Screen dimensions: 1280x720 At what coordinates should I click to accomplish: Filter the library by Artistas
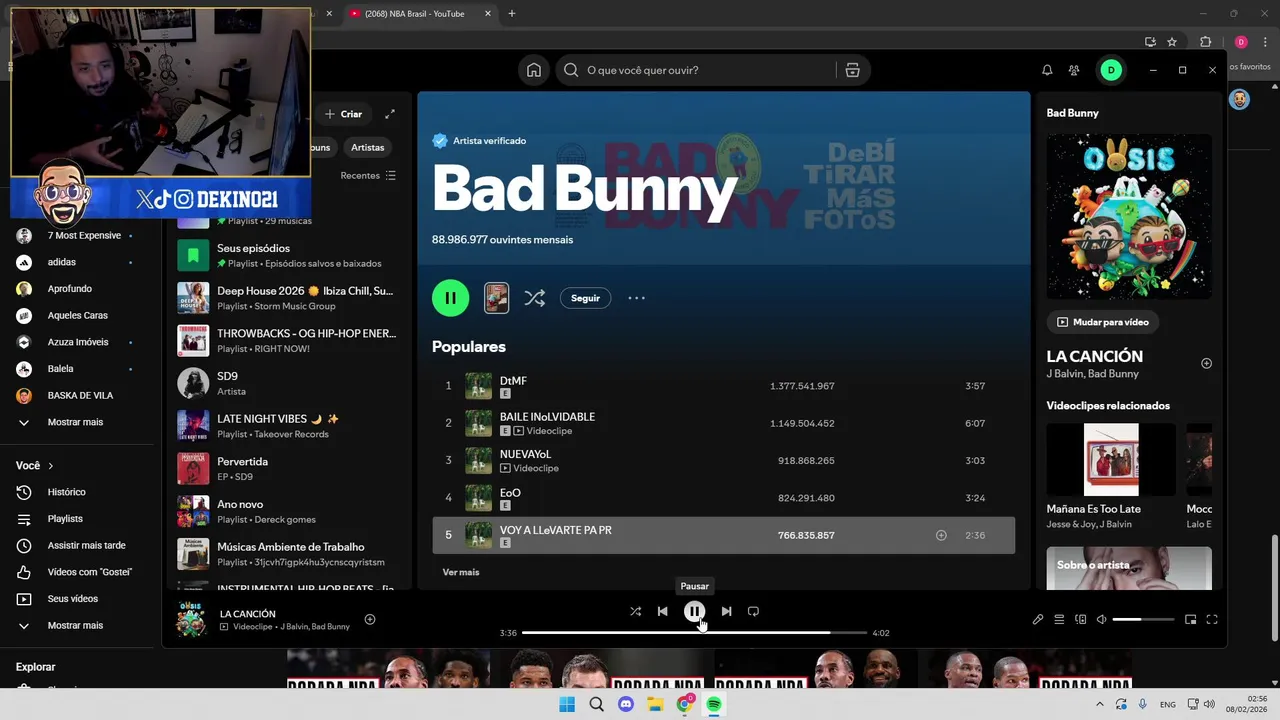pyautogui.click(x=367, y=147)
